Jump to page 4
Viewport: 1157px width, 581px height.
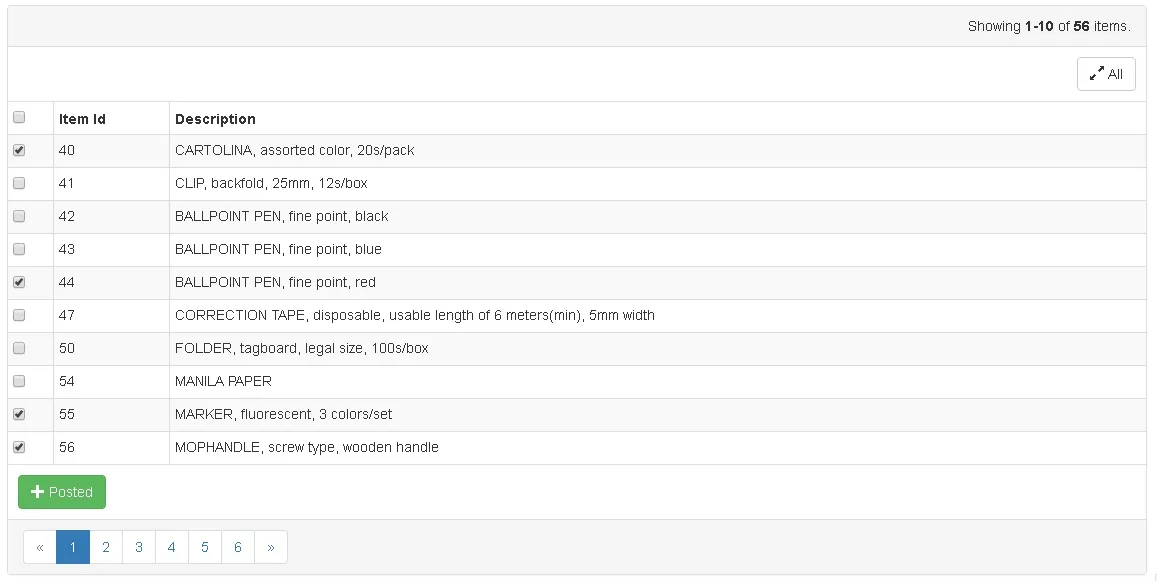pyautogui.click(x=172, y=547)
